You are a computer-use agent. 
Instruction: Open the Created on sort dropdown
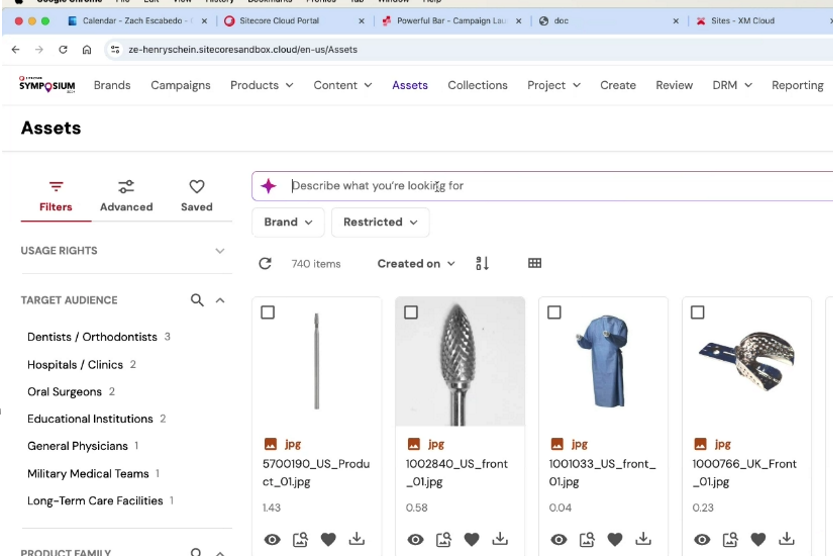tap(416, 263)
